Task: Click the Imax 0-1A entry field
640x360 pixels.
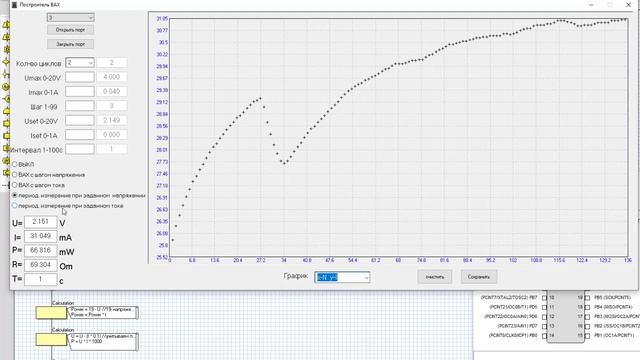Action: click(x=80, y=91)
